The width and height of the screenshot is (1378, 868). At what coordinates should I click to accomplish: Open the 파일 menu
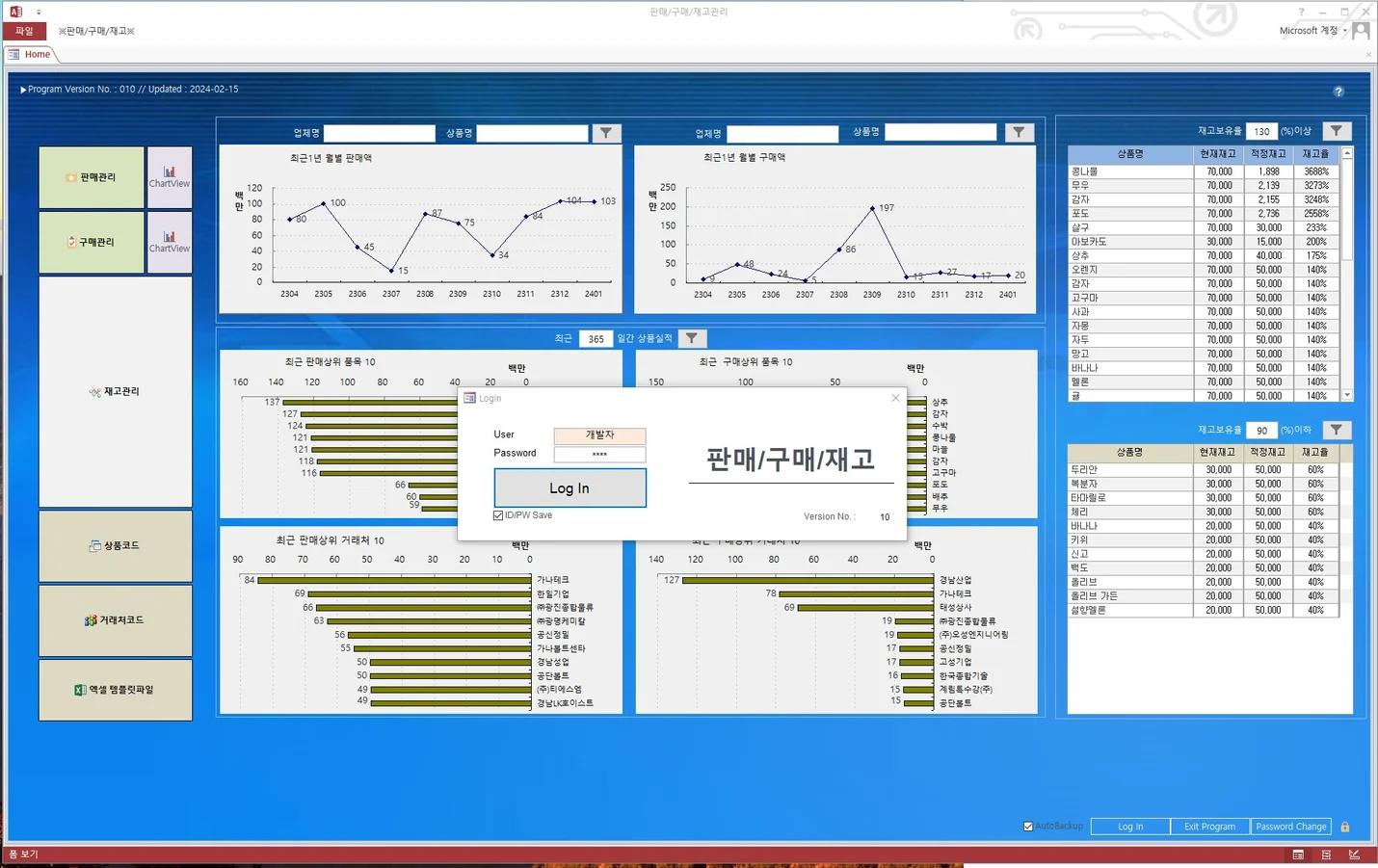pos(24,31)
